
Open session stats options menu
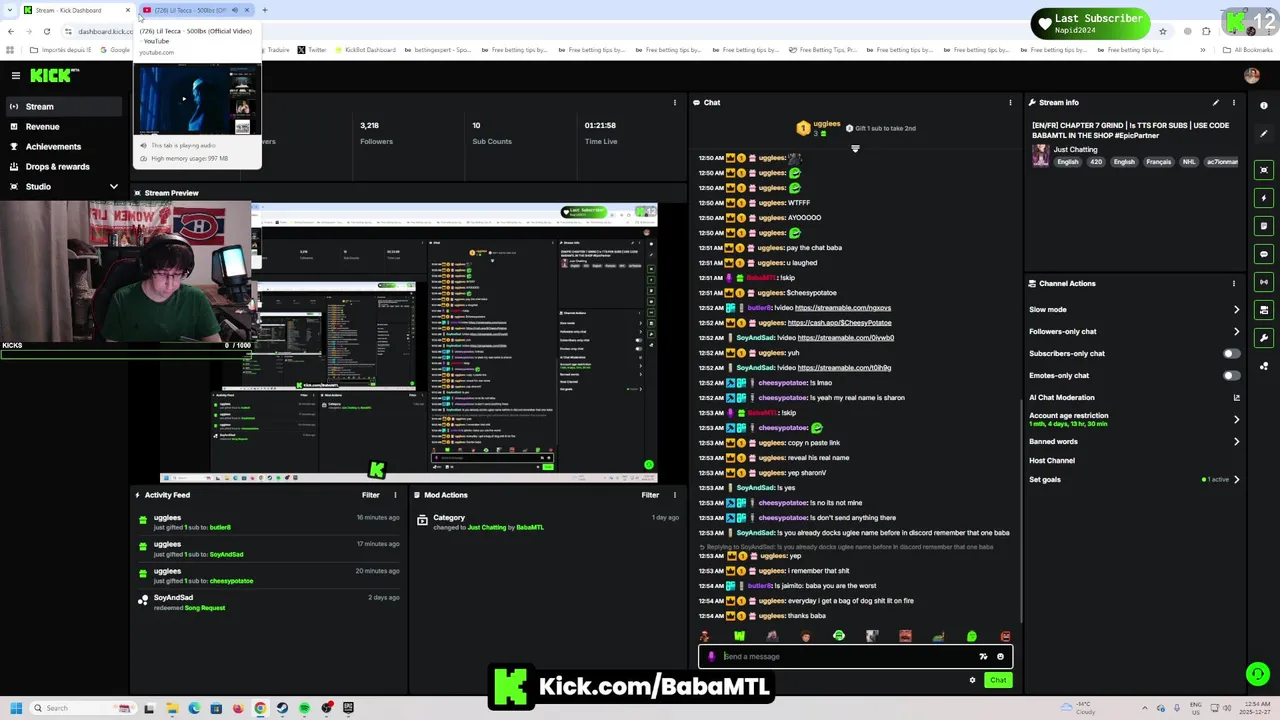[675, 102]
